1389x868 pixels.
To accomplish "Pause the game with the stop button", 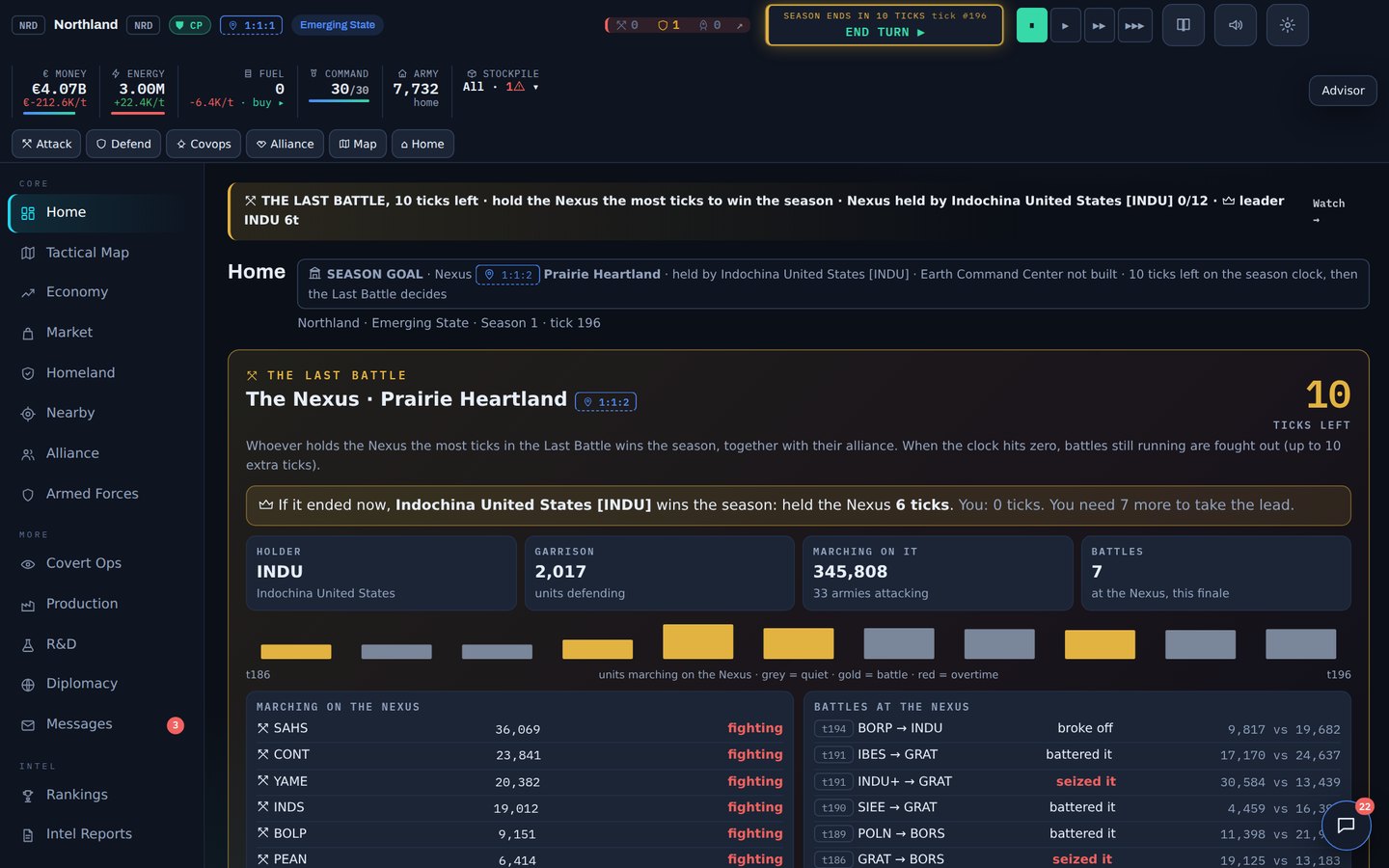I will pos(1031,25).
